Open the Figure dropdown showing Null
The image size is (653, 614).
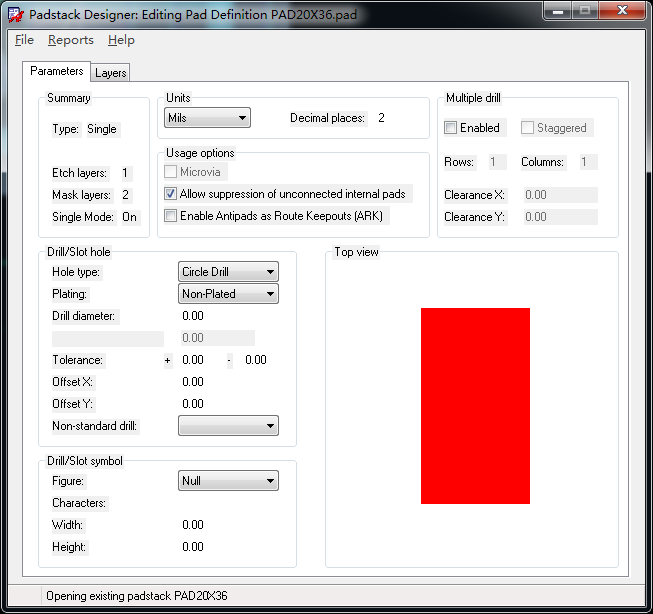pyautogui.click(x=228, y=481)
